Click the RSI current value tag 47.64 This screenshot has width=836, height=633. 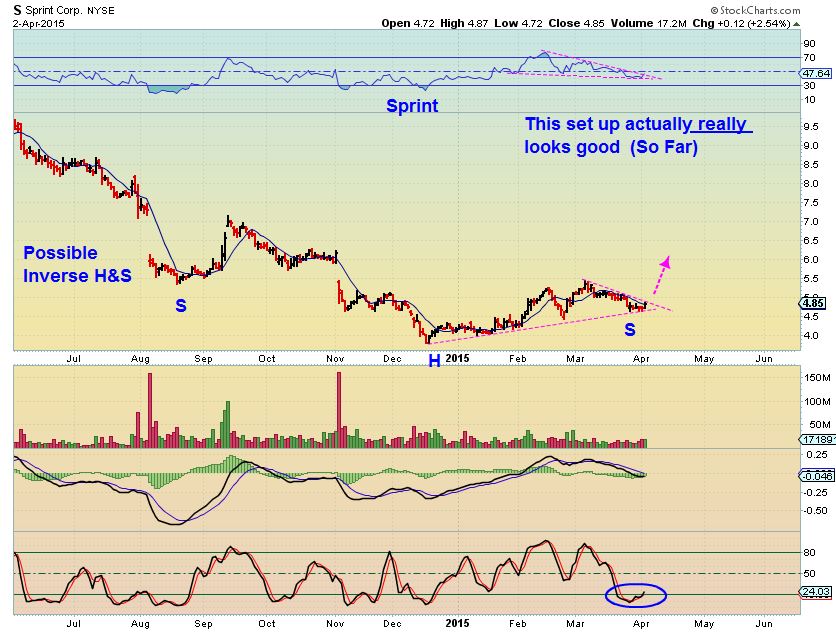click(x=816, y=74)
